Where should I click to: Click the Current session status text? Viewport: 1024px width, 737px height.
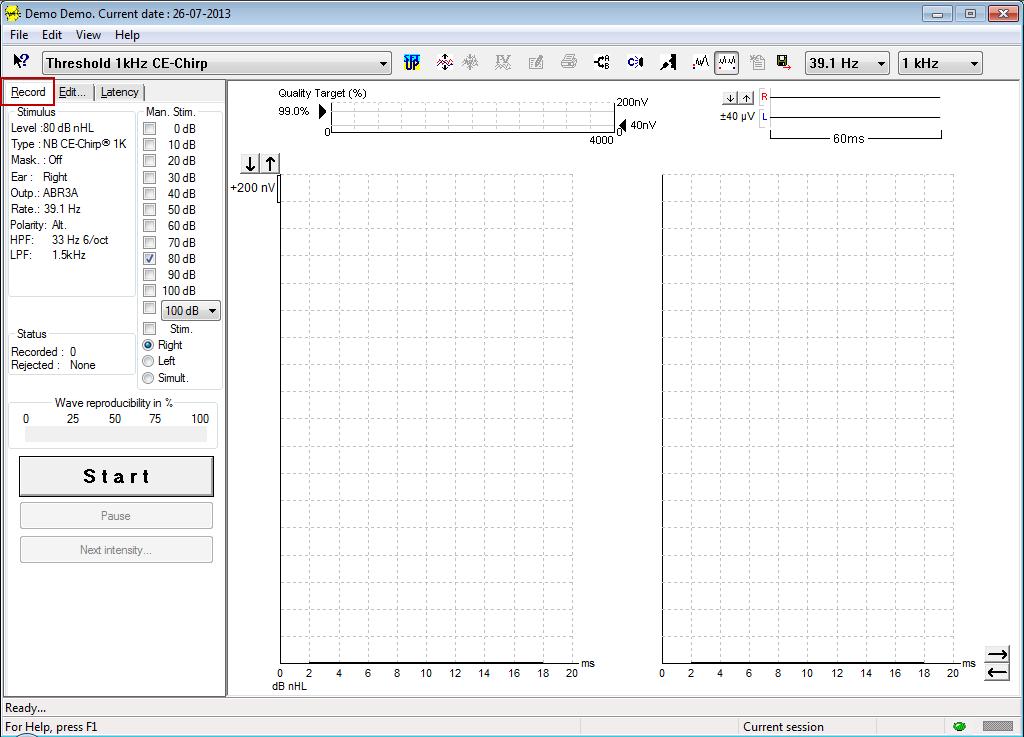(783, 727)
